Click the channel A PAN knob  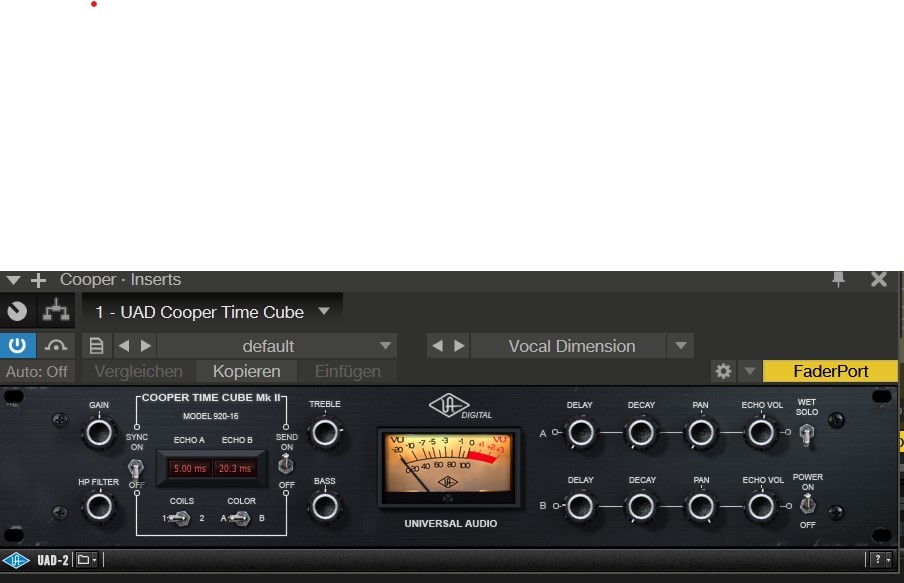tap(701, 433)
